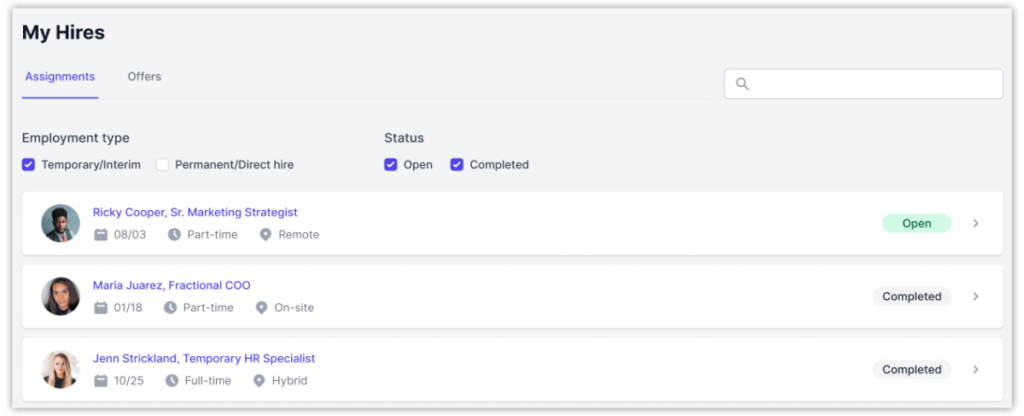Click location pin icon next to Hybrid
Viewport: 1024px width, 416px height.
[259, 381]
